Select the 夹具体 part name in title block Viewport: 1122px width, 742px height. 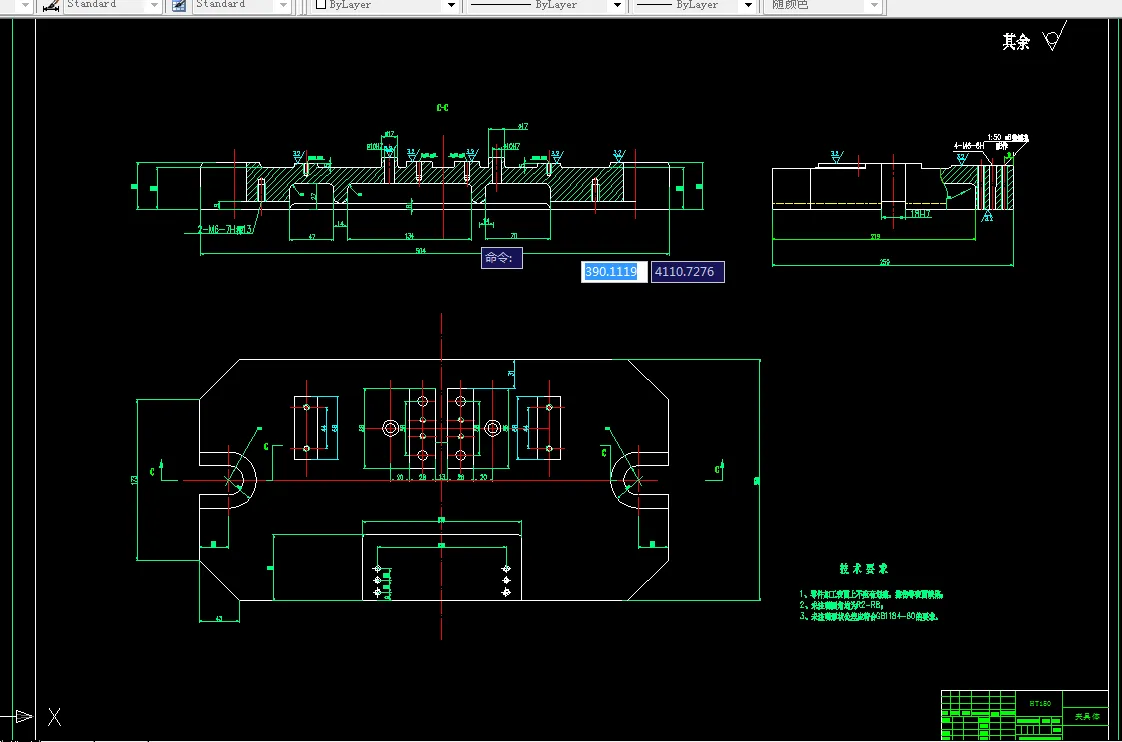pyautogui.click(x=1086, y=716)
